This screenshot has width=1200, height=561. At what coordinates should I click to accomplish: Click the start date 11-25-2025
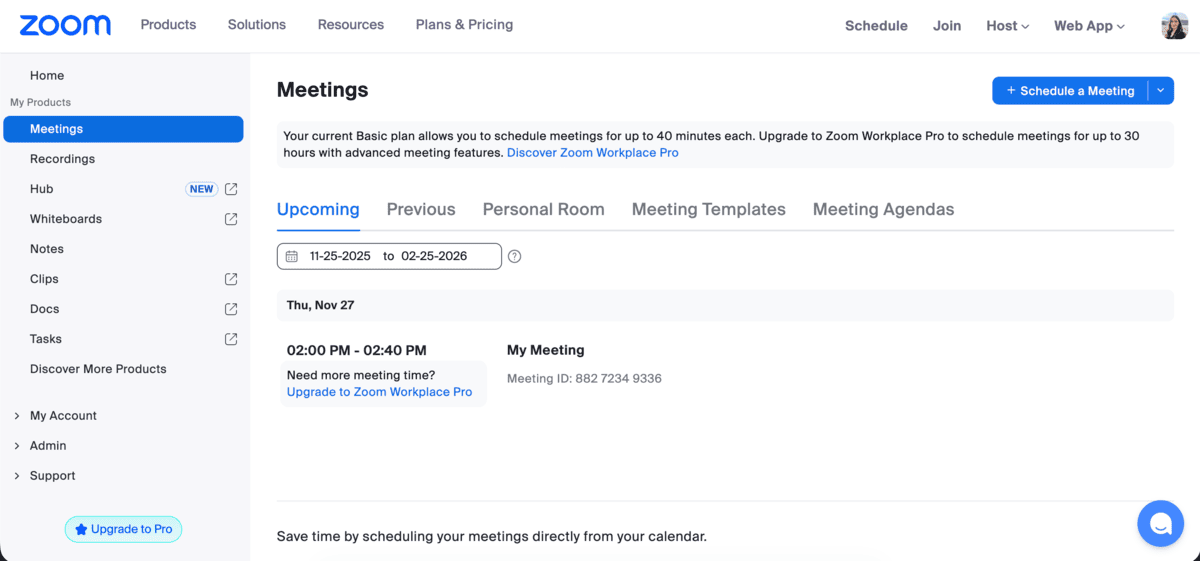[340, 256]
